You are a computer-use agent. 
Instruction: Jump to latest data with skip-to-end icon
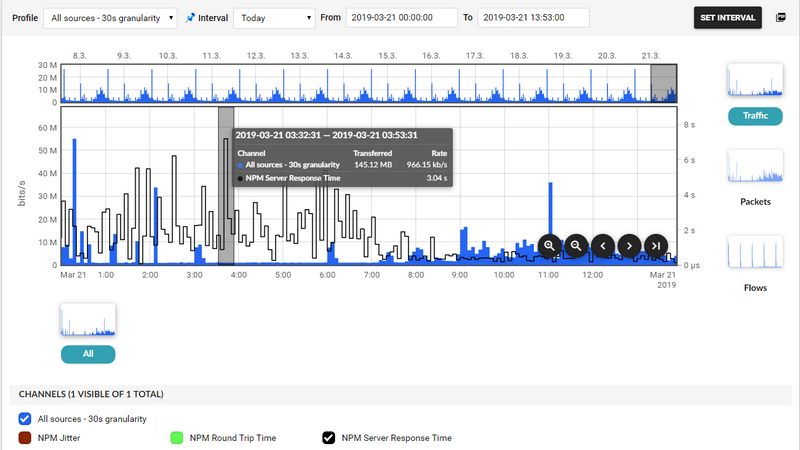(x=655, y=245)
